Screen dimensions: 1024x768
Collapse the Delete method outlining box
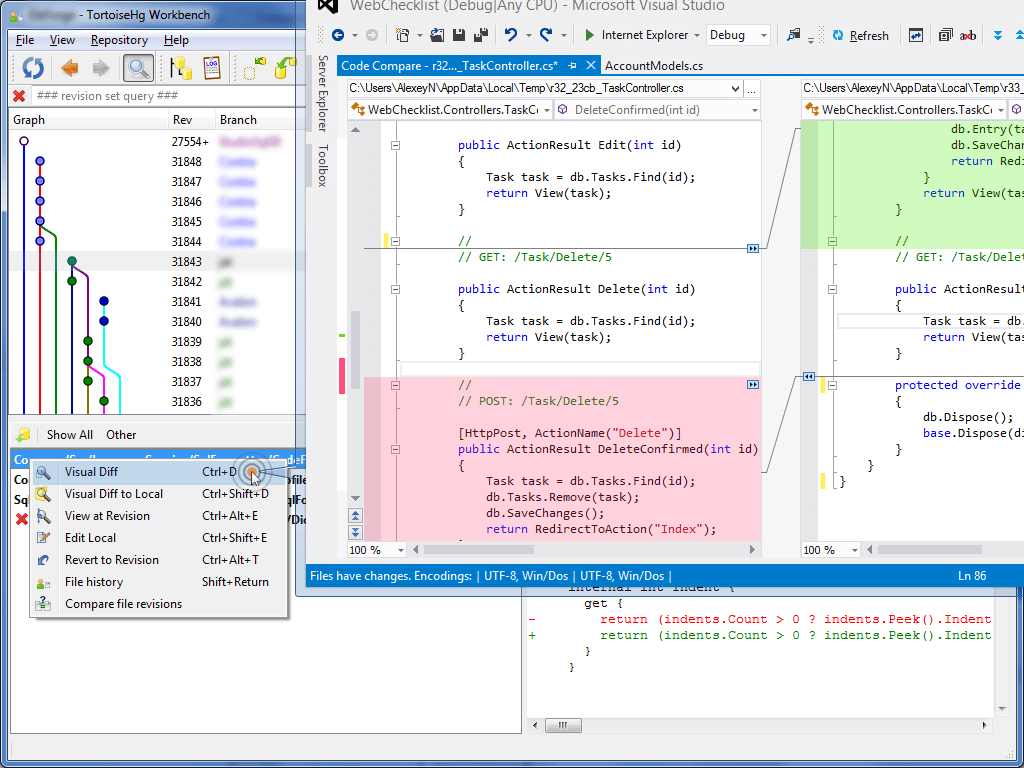click(x=395, y=289)
